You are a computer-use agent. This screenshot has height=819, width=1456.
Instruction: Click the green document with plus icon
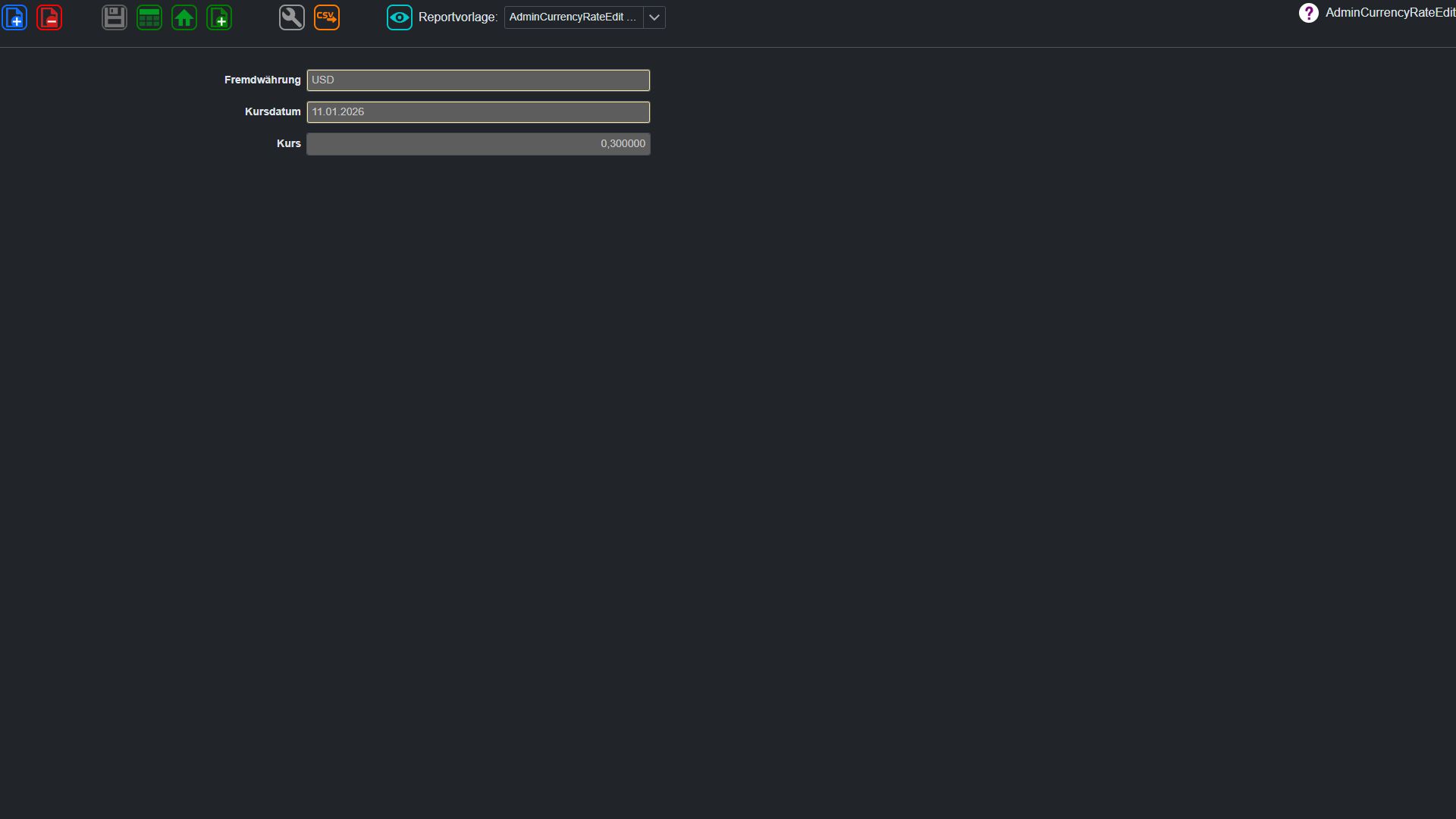(x=219, y=17)
